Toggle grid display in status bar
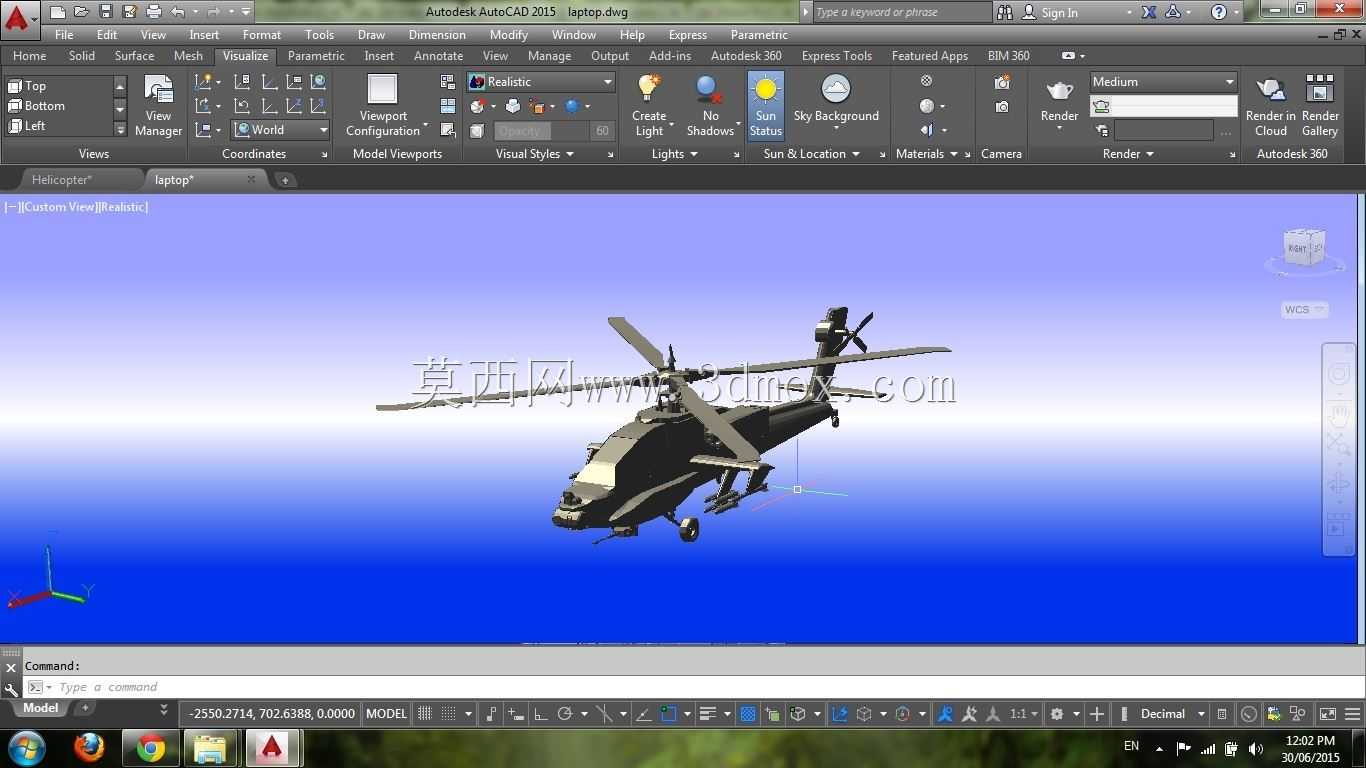This screenshot has height=768, width=1366. 425,714
